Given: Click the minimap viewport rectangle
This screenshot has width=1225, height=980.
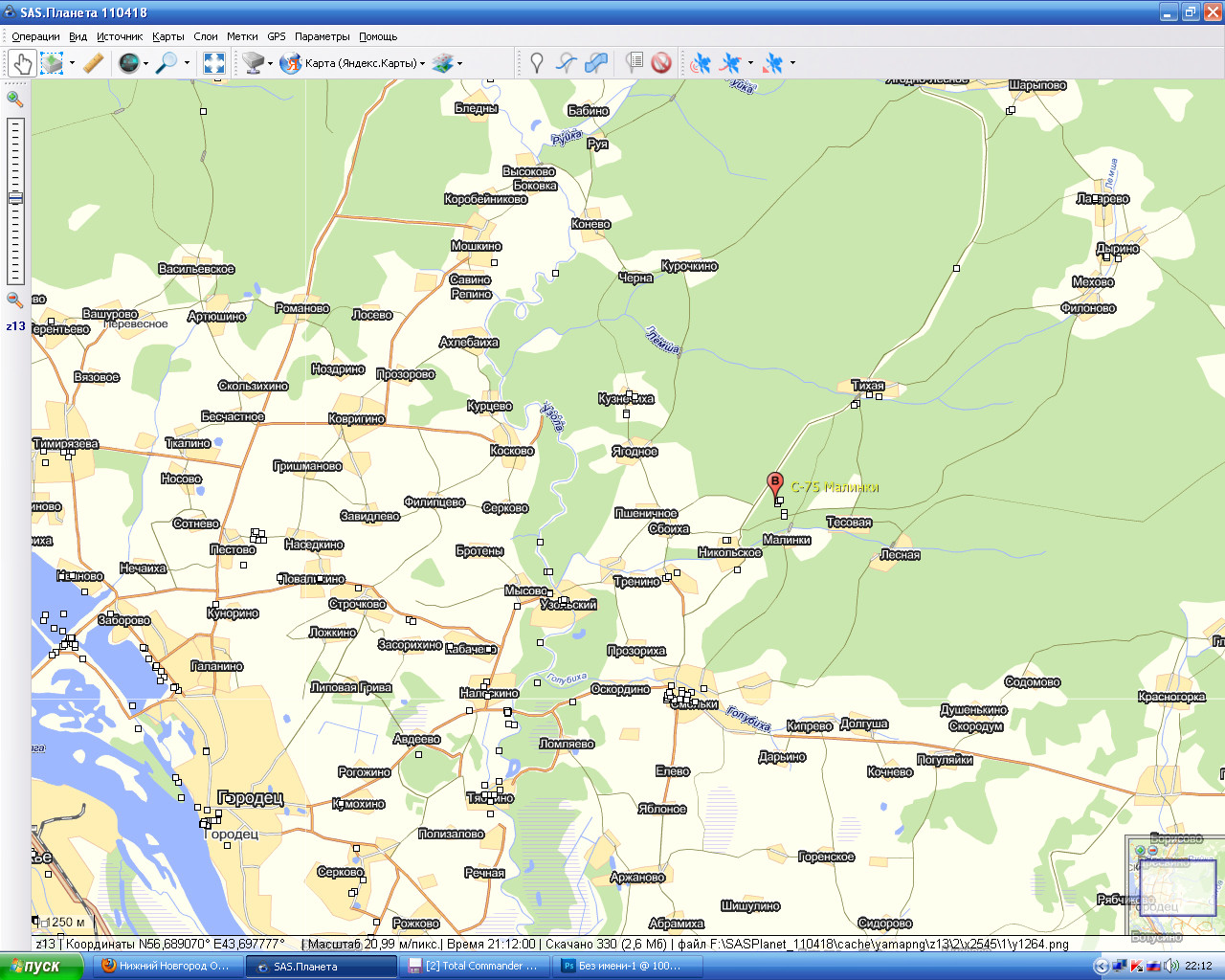Looking at the screenshot, I should click(x=1177, y=886).
